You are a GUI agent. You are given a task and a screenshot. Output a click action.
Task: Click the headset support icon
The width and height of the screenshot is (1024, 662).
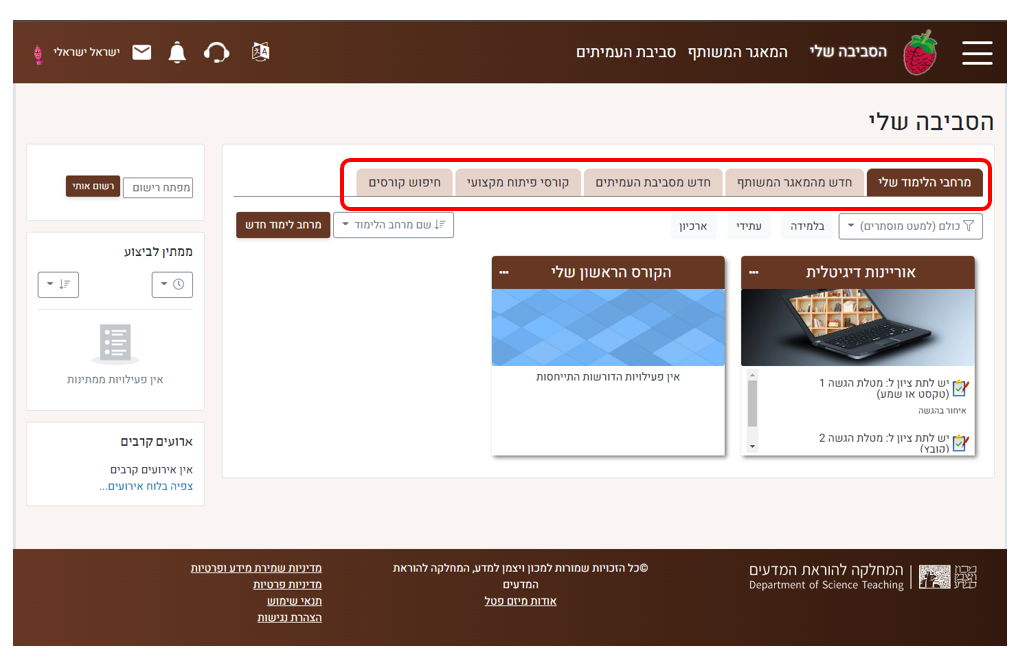pos(217,52)
